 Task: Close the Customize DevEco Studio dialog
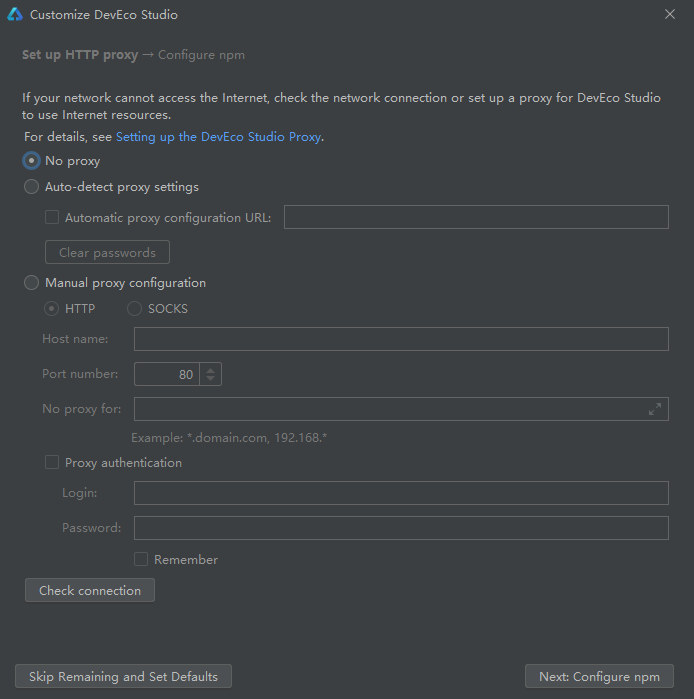pyautogui.click(x=669, y=14)
